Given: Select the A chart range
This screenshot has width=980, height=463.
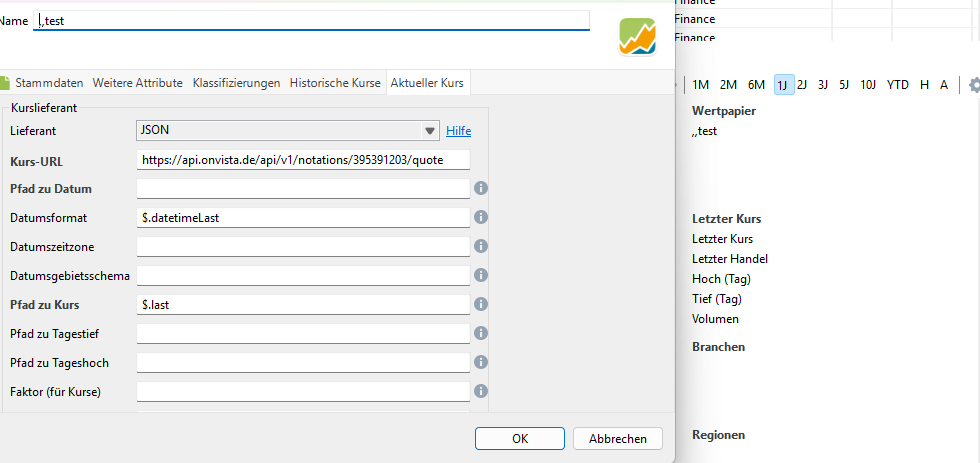Looking at the screenshot, I should click(x=944, y=85).
